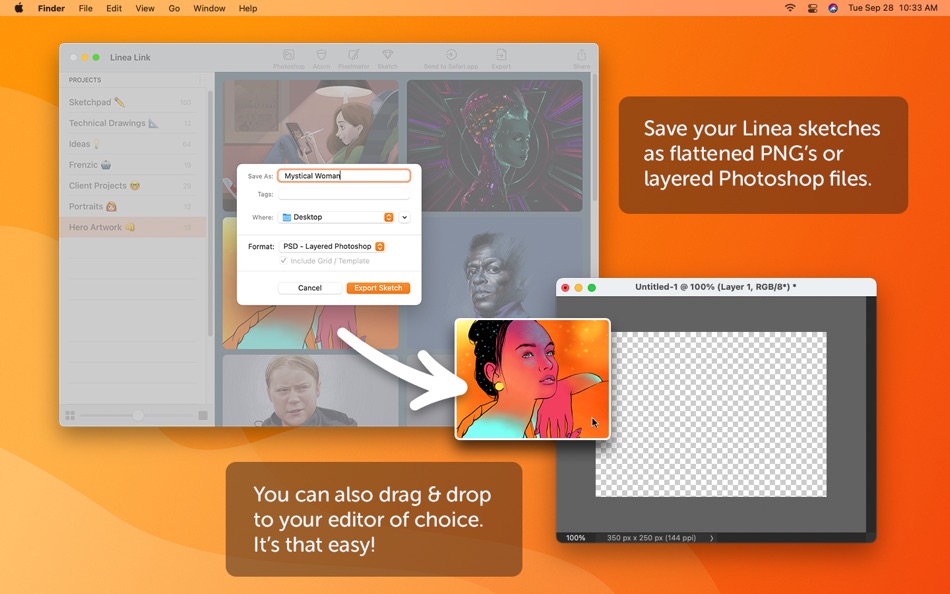The height and width of the screenshot is (594, 950).
Task: Click the 100% zoom field in Photoshop
Action: [x=575, y=538]
